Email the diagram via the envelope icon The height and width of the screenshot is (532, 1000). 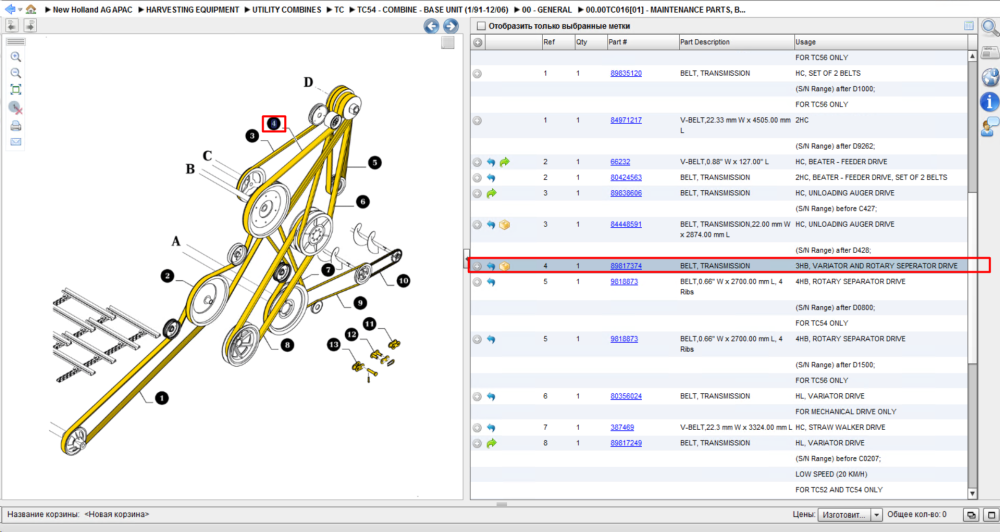(x=16, y=142)
